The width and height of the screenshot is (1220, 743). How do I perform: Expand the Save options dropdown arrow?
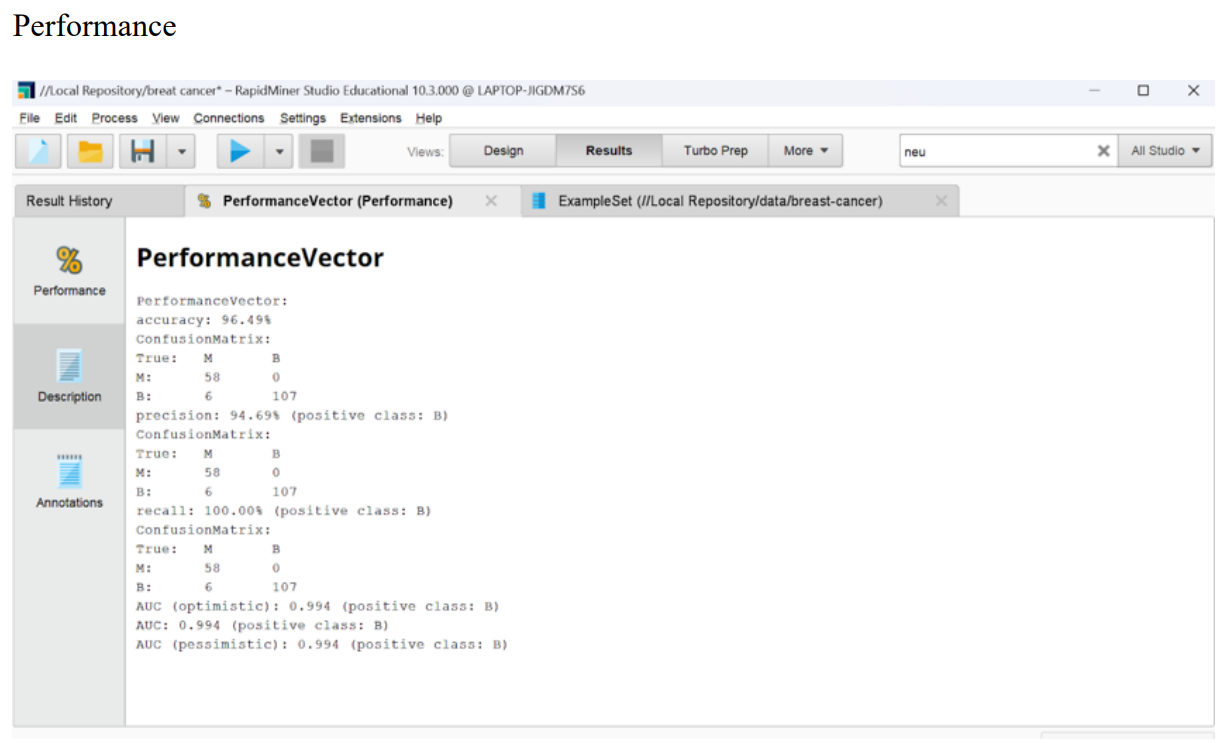pyautogui.click(x=181, y=151)
